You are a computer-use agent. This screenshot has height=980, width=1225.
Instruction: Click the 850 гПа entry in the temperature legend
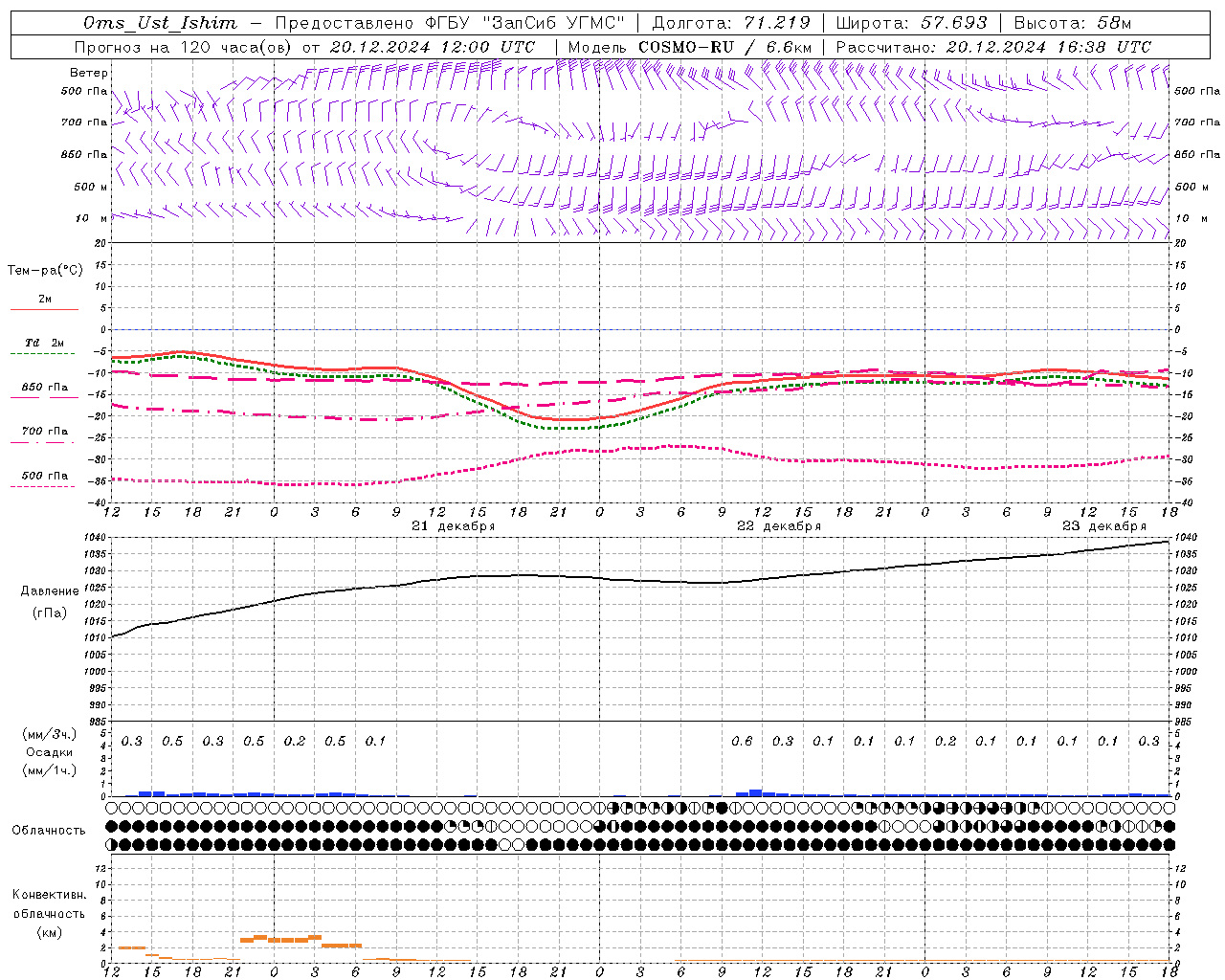pos(45,388)
